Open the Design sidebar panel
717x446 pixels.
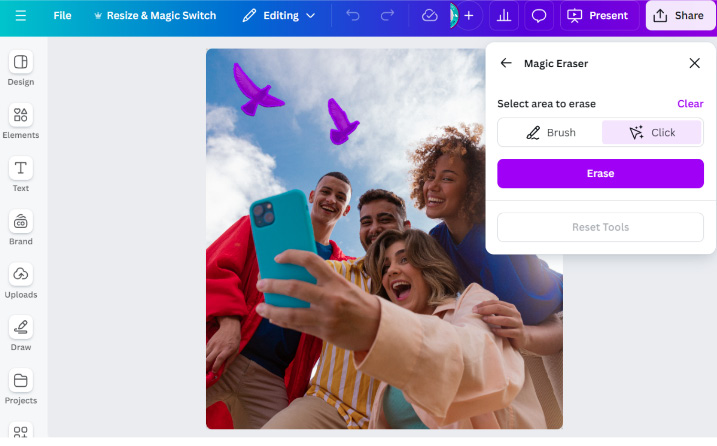(21, 69)
